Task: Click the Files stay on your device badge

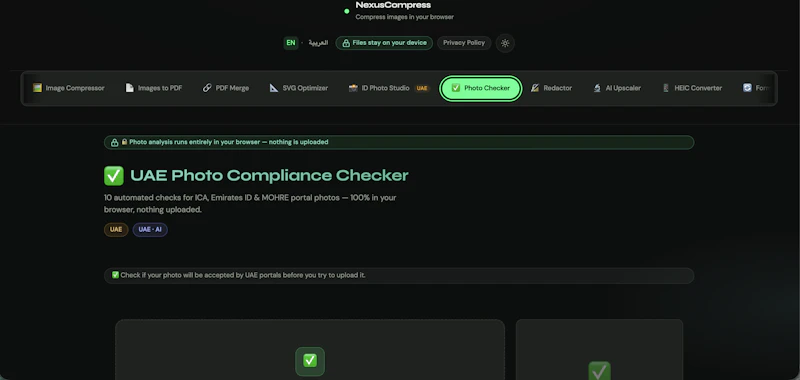Action: click(x=384, y=43)
